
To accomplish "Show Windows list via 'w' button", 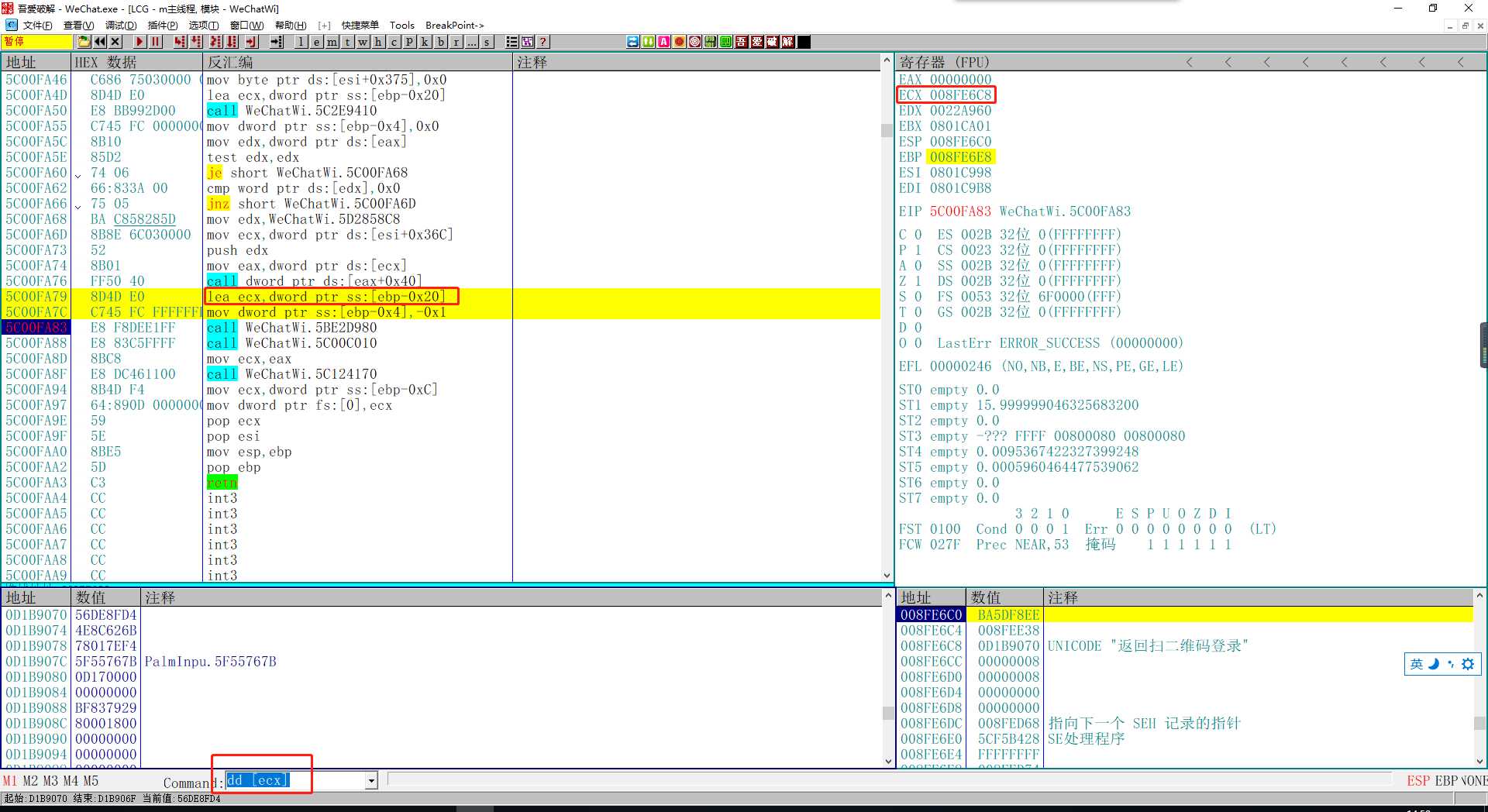I will point(363,42).
